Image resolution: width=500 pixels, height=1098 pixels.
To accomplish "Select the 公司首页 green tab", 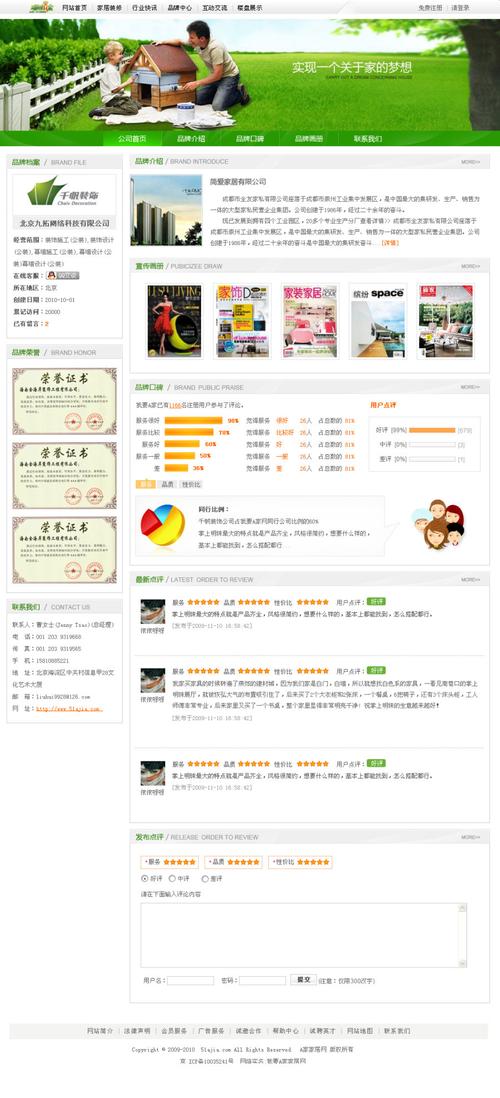I will pos(132,139).
